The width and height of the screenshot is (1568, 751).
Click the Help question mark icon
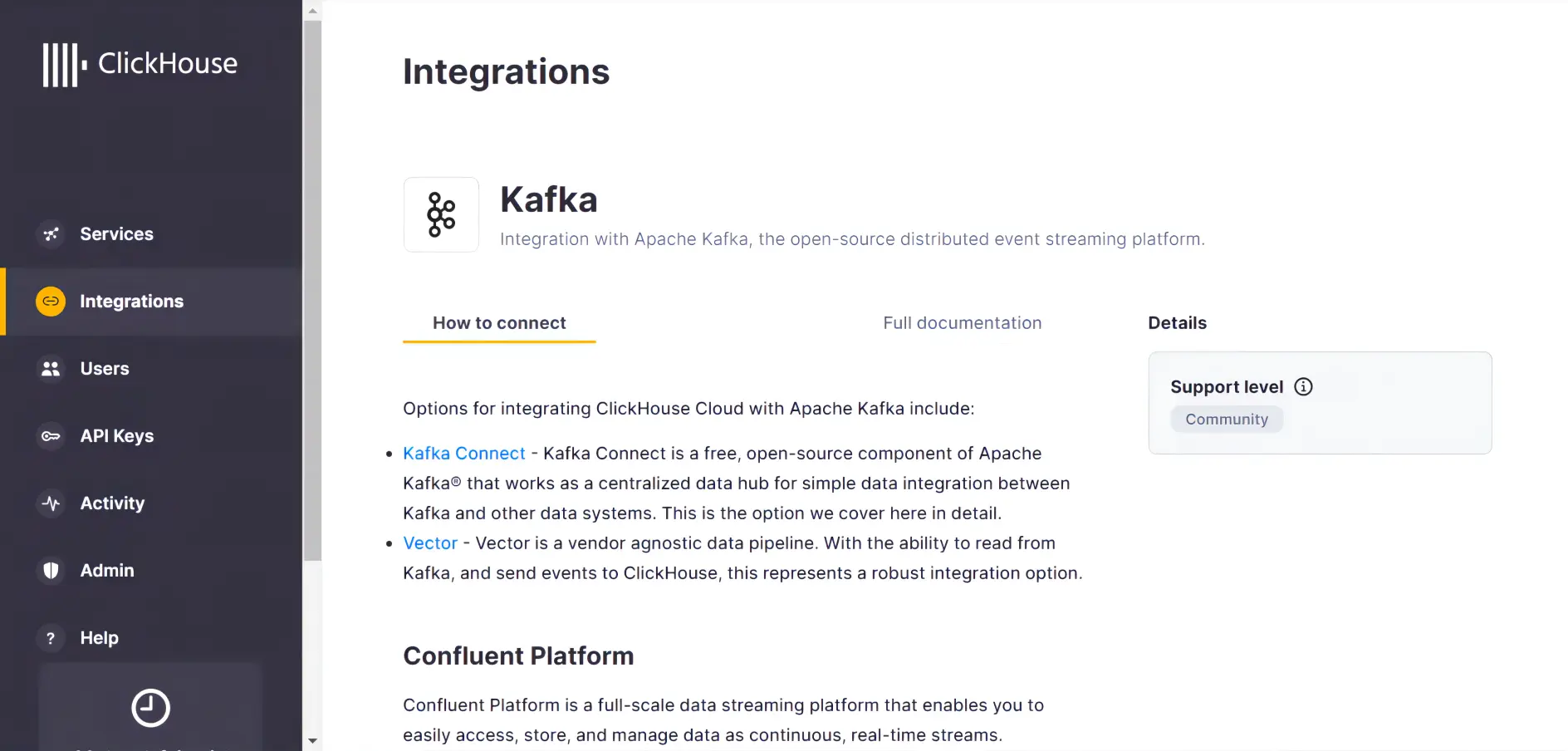pos(51,638)
